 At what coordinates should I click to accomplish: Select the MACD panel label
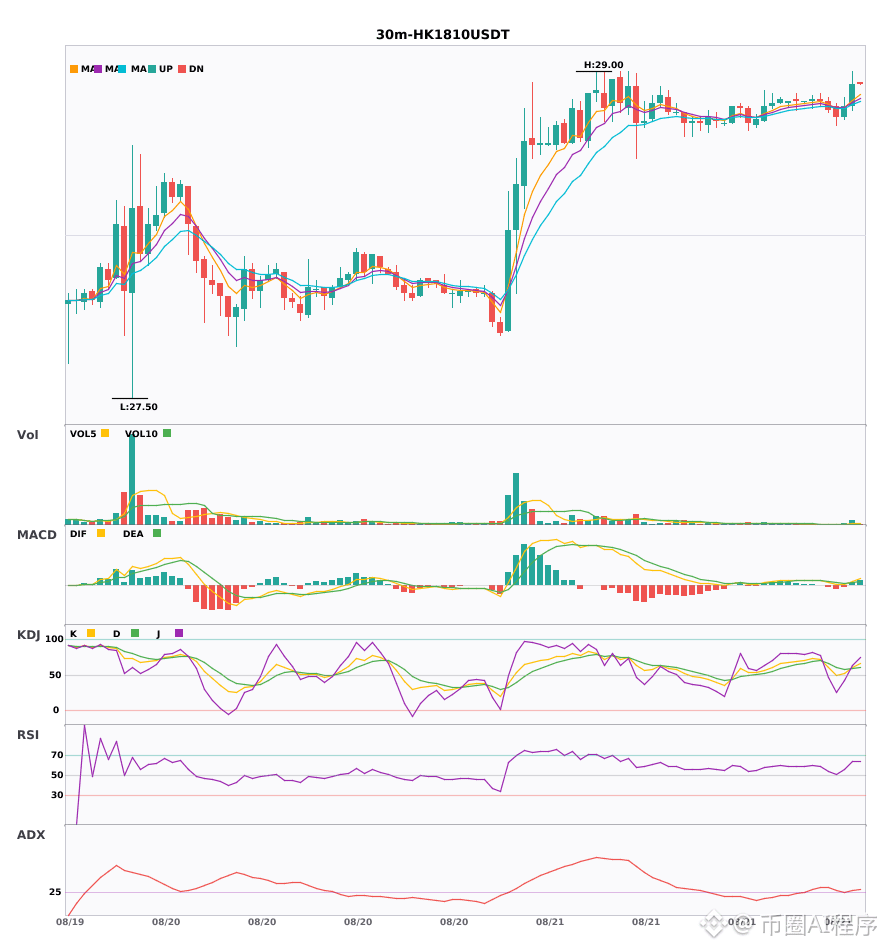pos(36,535)
